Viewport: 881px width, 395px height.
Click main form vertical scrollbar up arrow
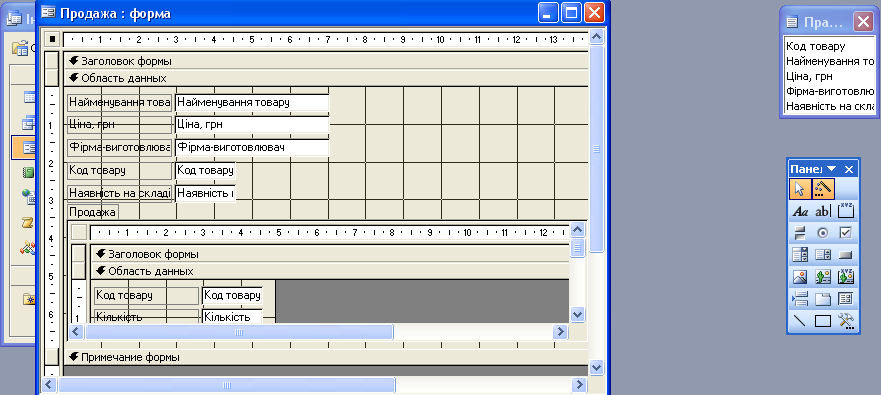coord(596,37)
